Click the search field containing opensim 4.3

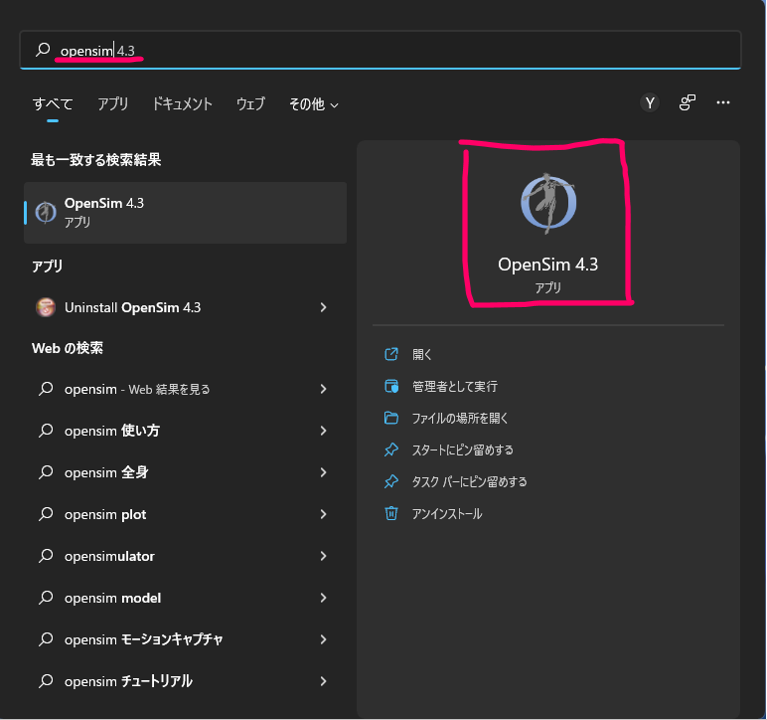(380, 50)
